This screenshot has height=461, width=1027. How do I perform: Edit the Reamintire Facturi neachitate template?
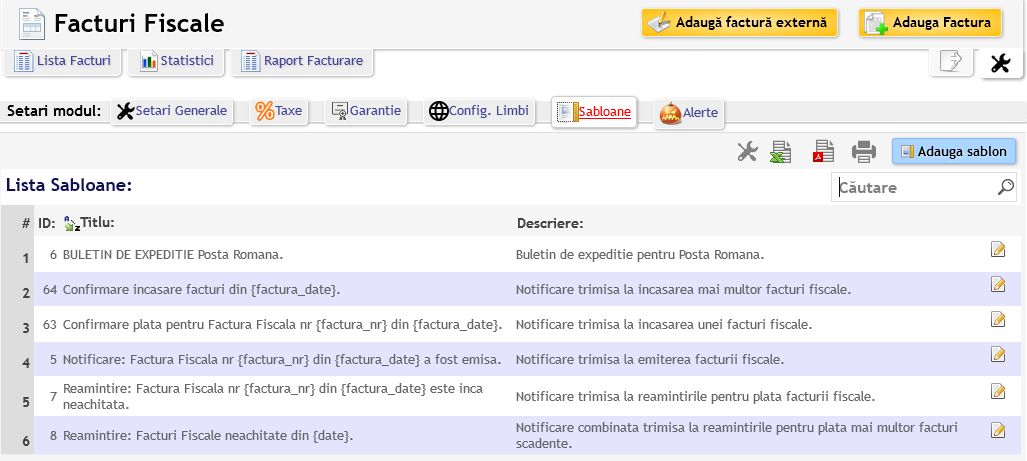[998, 430]
